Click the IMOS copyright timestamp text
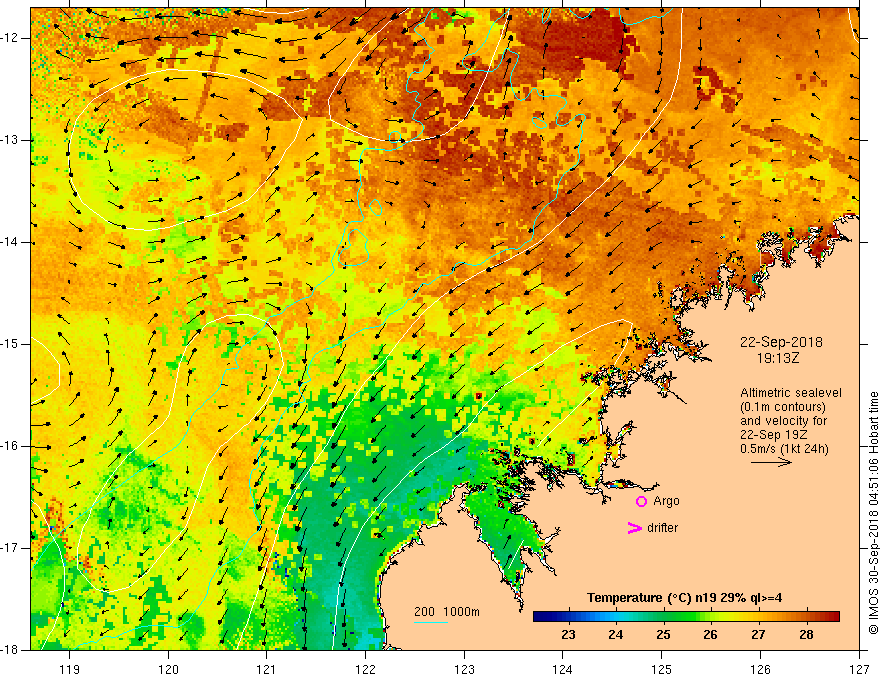Image resolution: width=880 pixels, height=680 pixels. tap(873, 512)
